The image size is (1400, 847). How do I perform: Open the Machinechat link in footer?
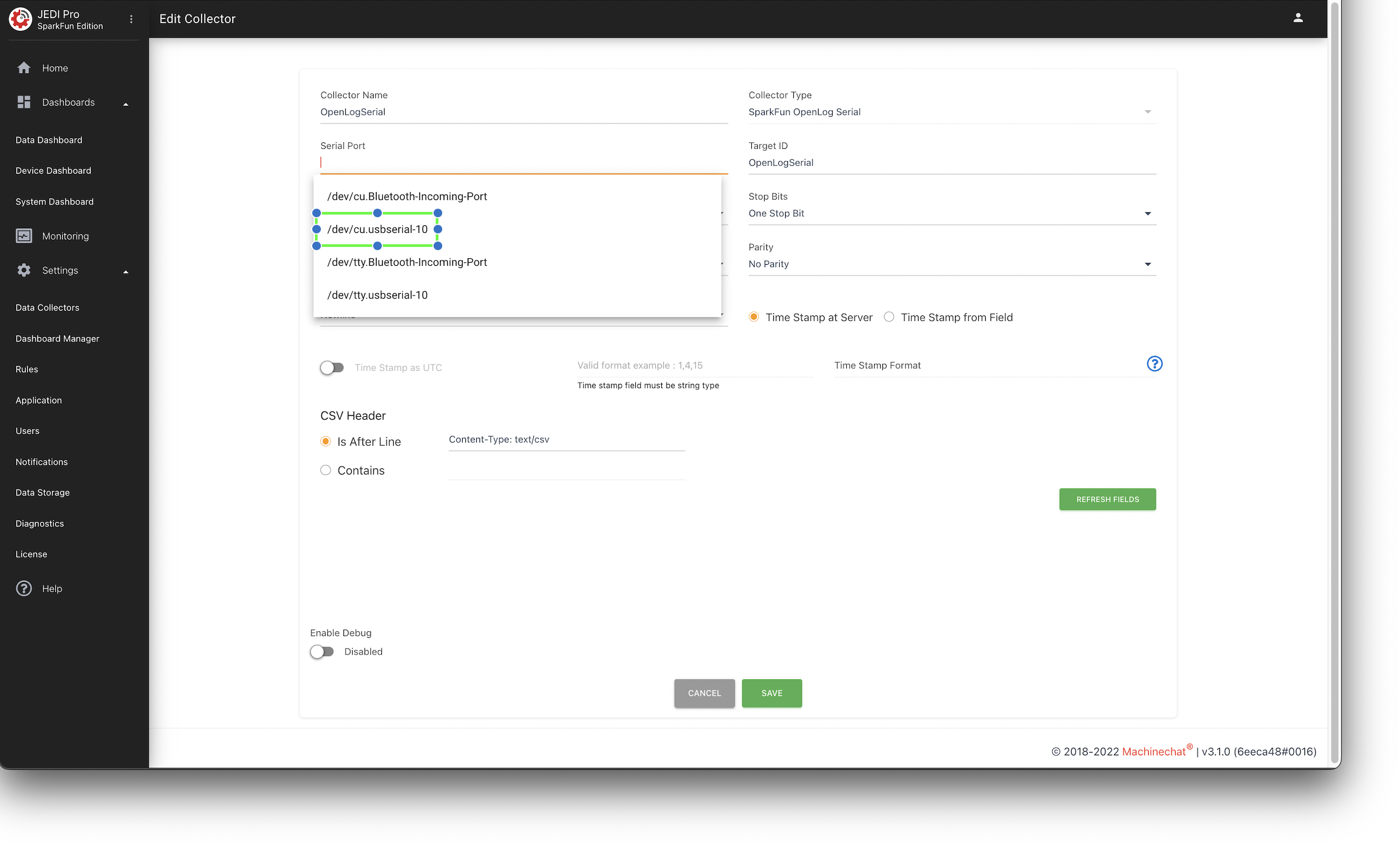click(1154, 752)
